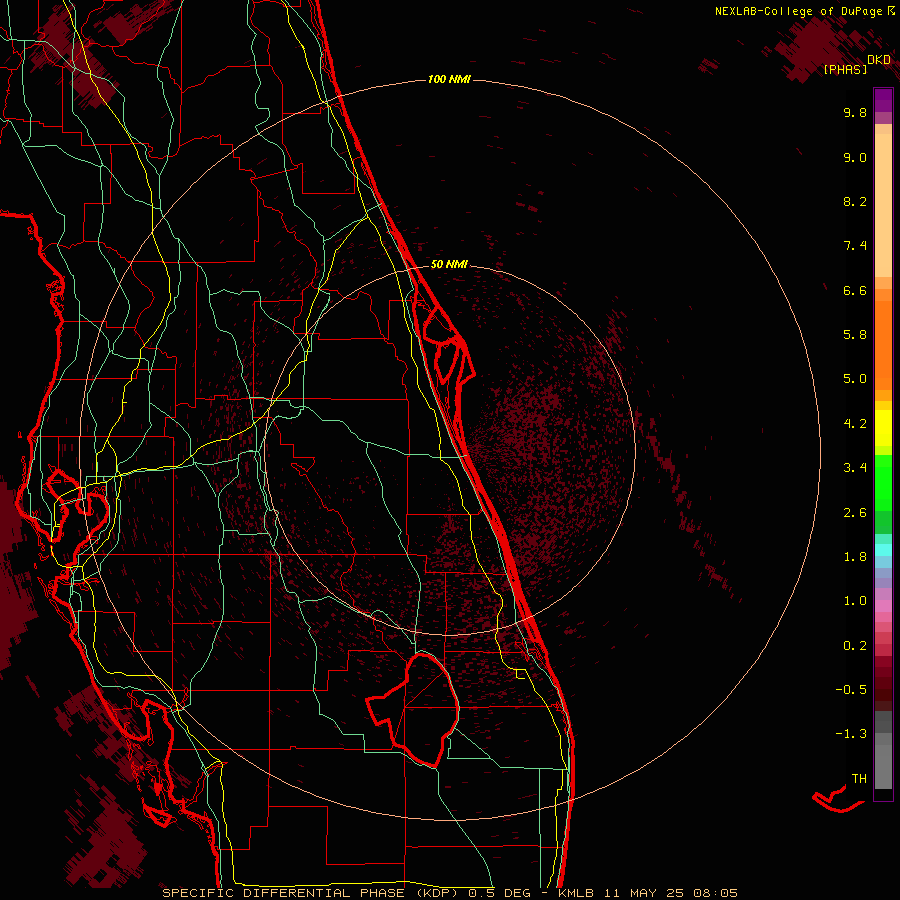This screenshot has height=900, width=900.
Task: Click the Lake Okeechobee outline on the map
Action: pyautogui.click(x=413, y=709)
